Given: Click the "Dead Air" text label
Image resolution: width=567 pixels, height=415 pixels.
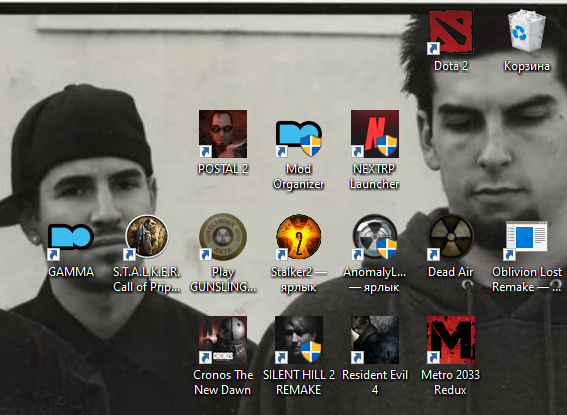Looking at the screenshot, I should (451, 272).
